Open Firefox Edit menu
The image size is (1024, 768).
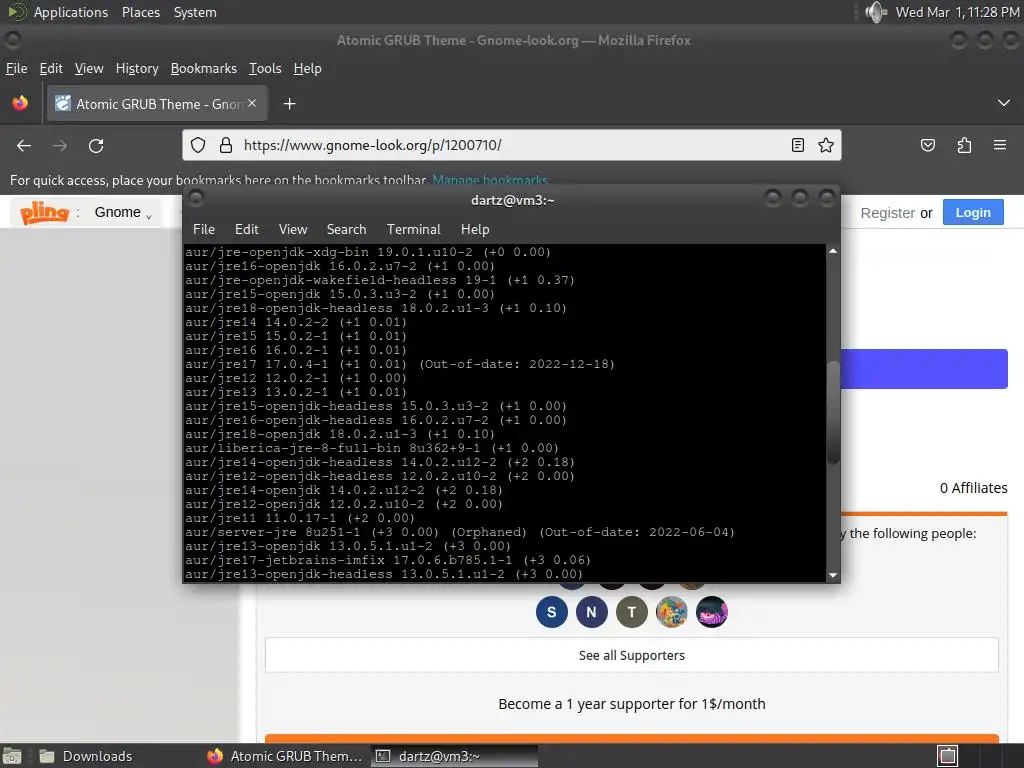(x=51, y=69)
